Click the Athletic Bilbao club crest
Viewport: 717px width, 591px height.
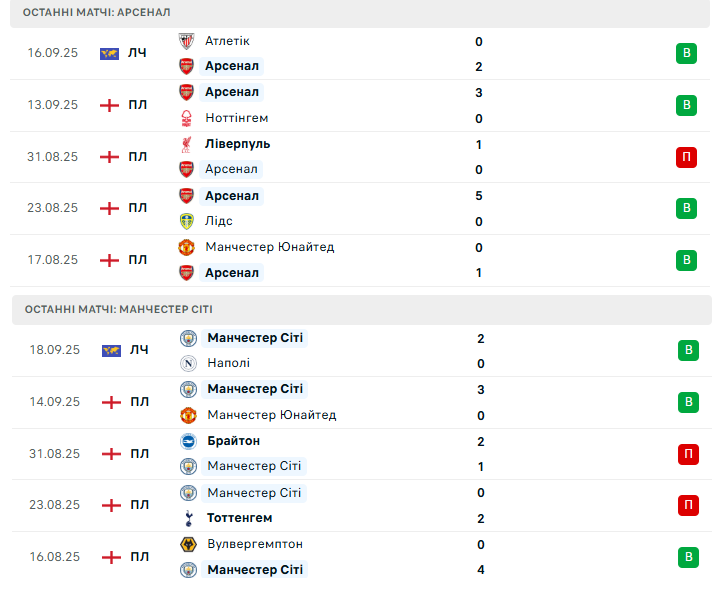pyautogui.click(x=186, y=41)
